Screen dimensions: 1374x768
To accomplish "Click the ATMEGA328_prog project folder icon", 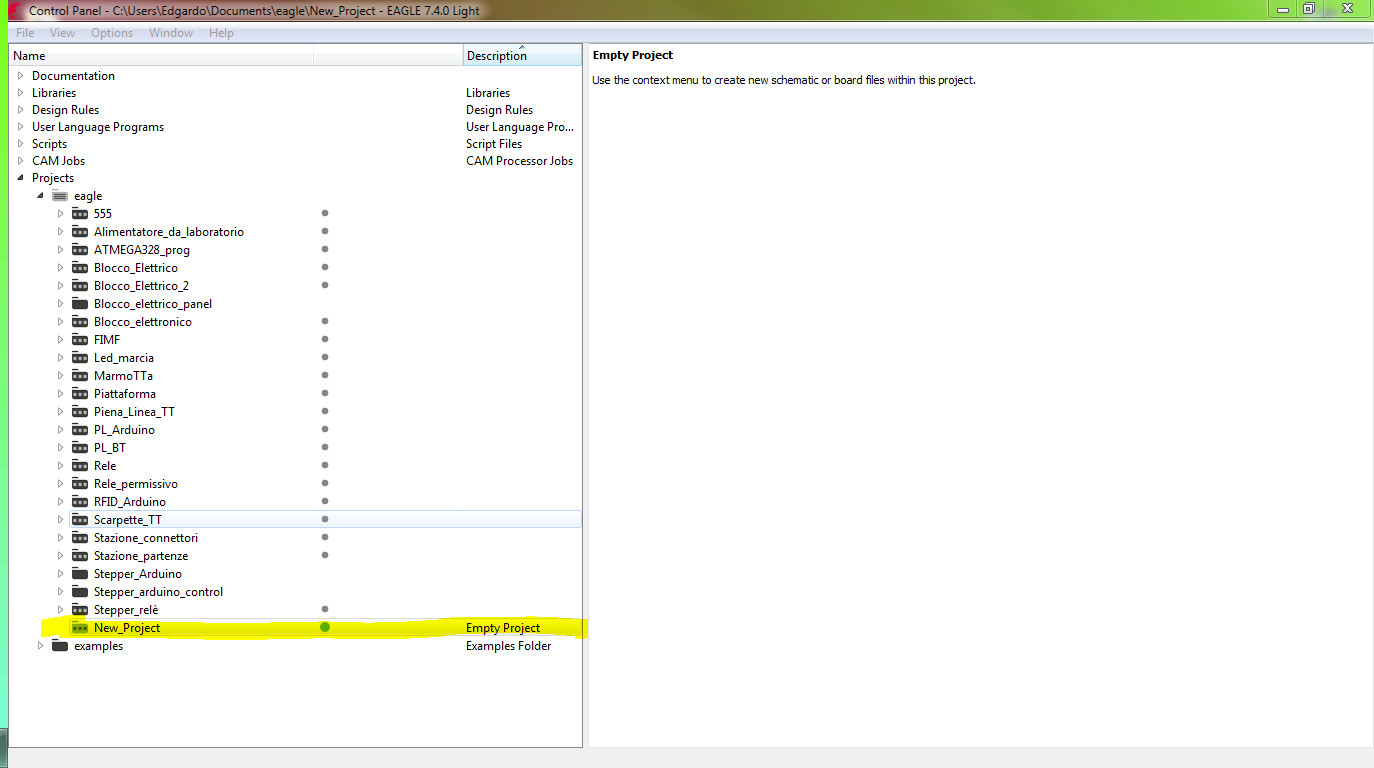I will coord(80,250).
